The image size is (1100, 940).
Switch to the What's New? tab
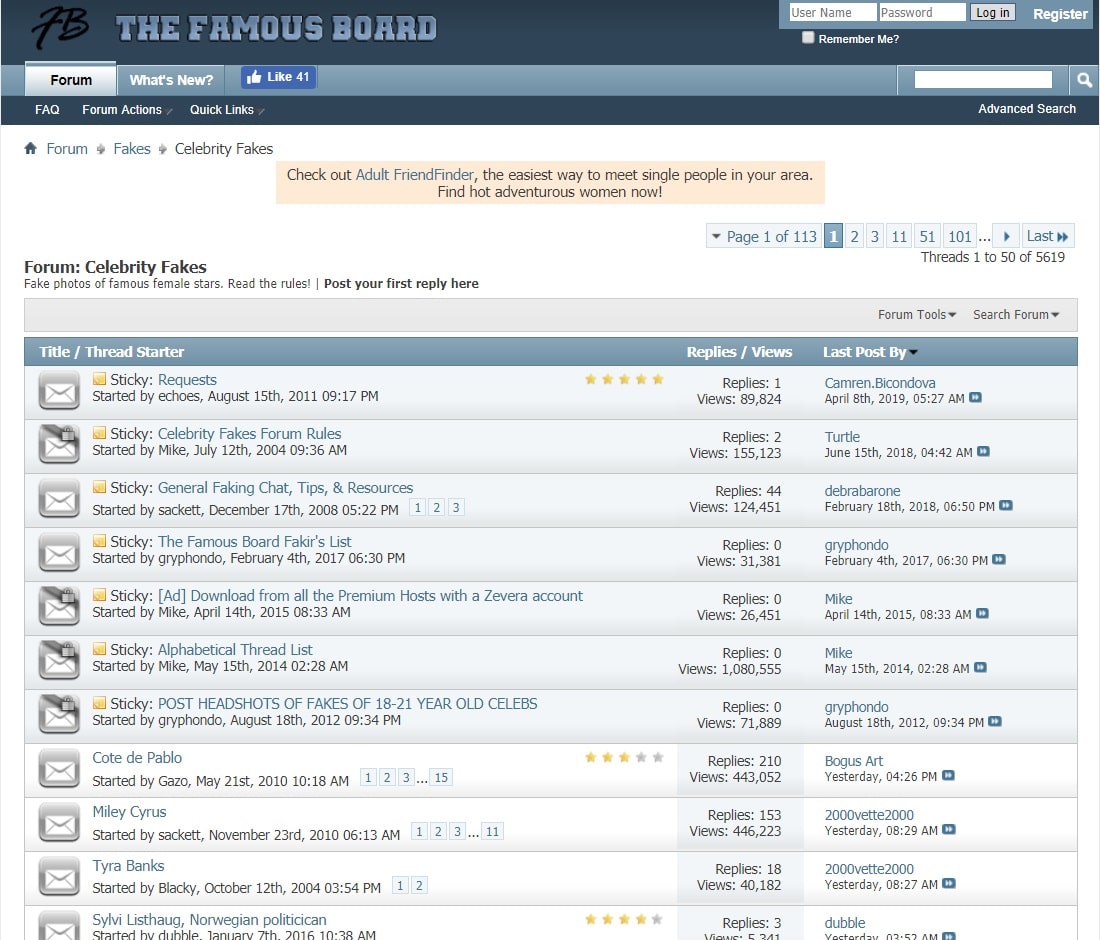pos(172,80)
